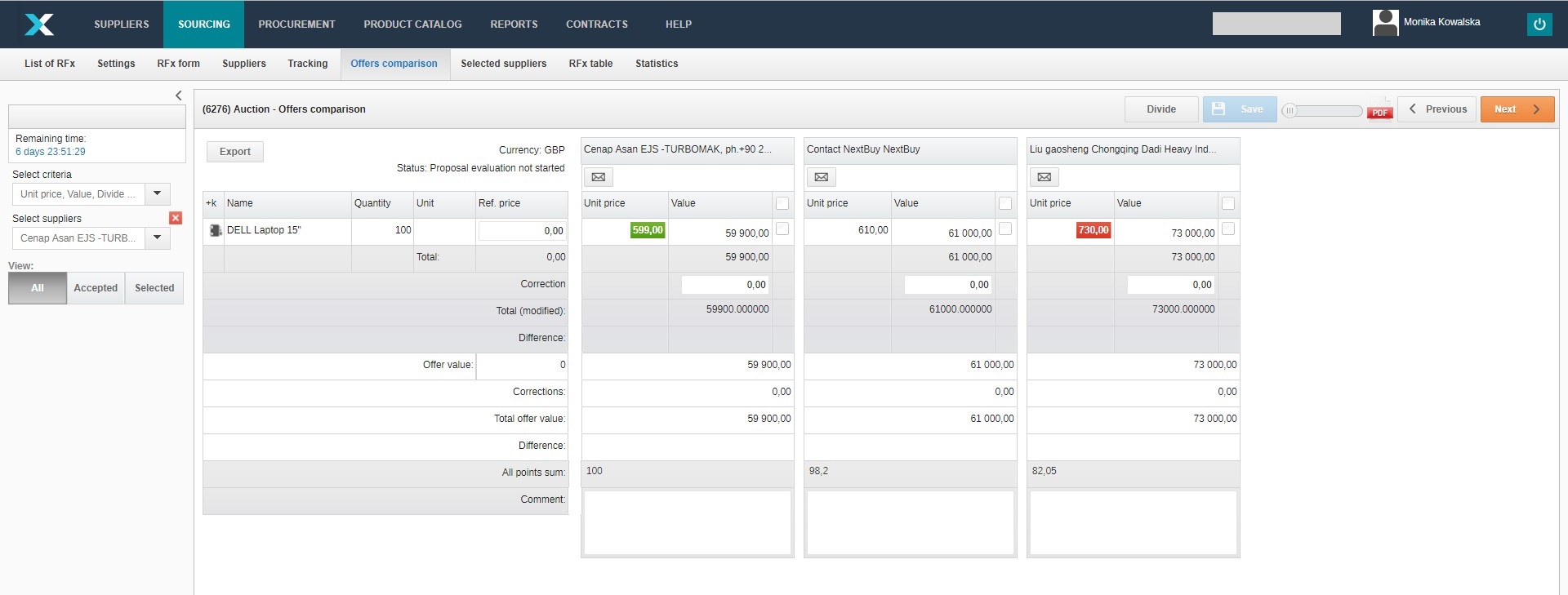Adjust the column width slider

[1290, 110]
